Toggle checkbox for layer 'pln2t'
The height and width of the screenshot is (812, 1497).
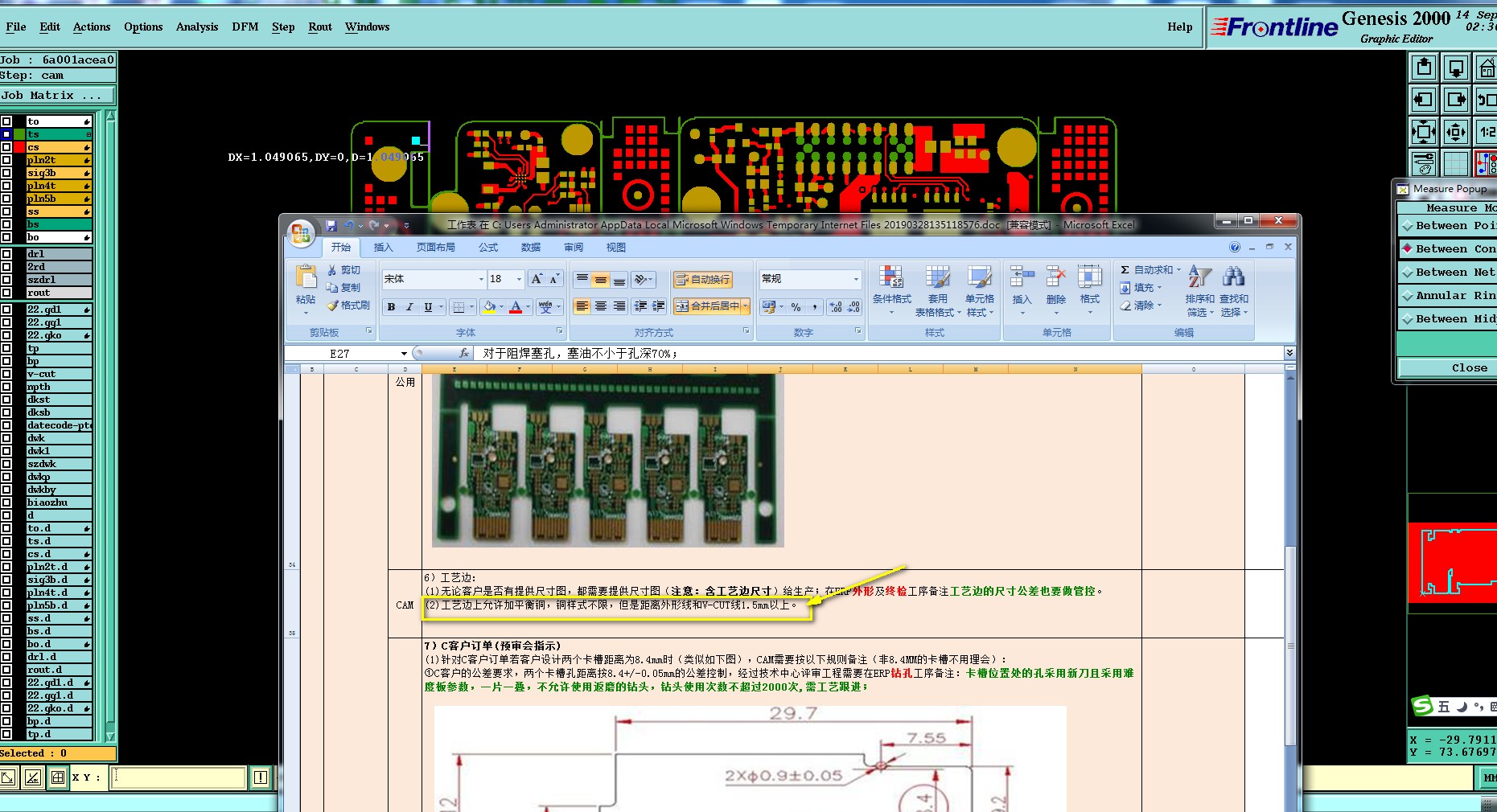point(6,160)
